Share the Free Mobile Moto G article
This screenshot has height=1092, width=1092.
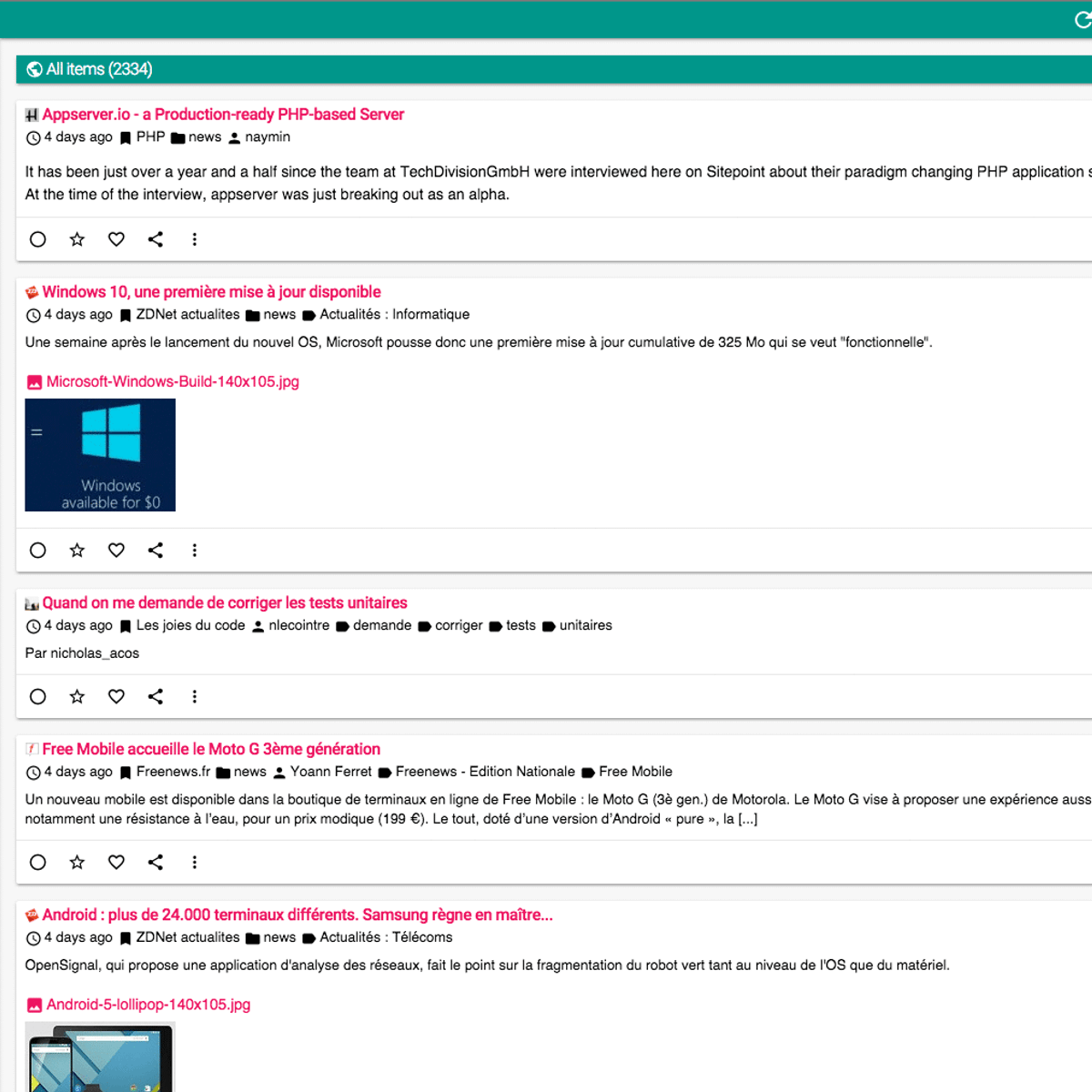(155, 862)
